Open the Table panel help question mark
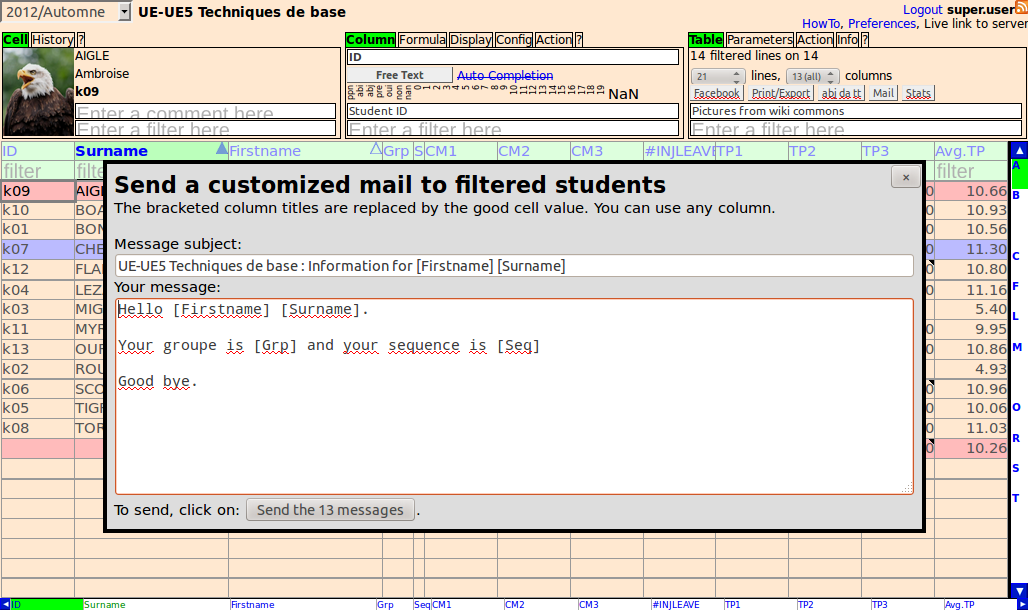The height and width of the screenshot is (610, 1028). (x=865, y=40)
